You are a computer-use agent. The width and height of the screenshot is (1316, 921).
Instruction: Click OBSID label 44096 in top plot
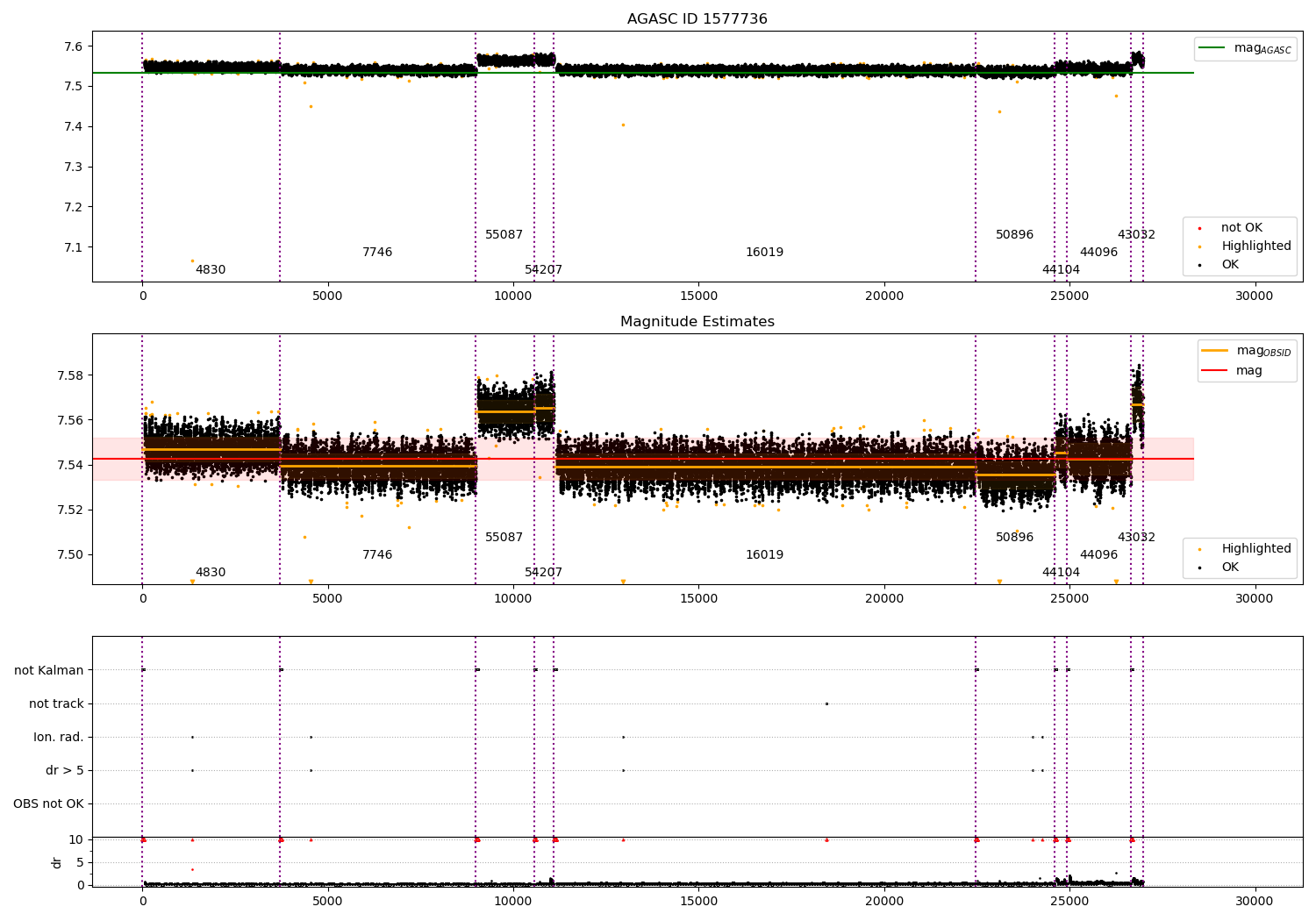point(1099,253)
